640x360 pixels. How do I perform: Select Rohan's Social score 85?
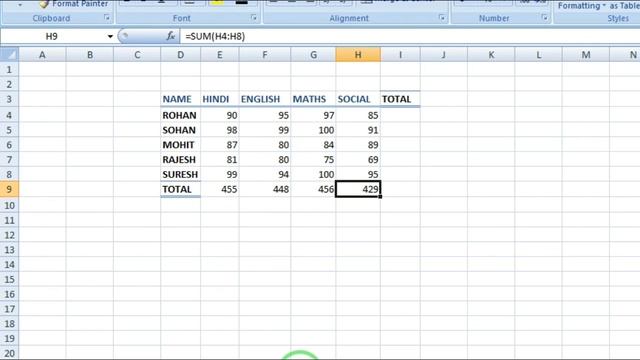point(358,115)
